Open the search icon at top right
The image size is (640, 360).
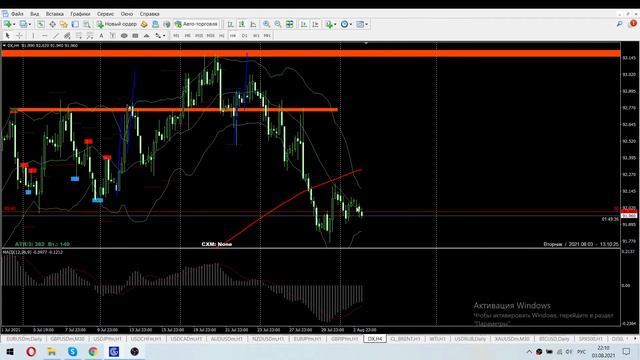coord(620,24)
